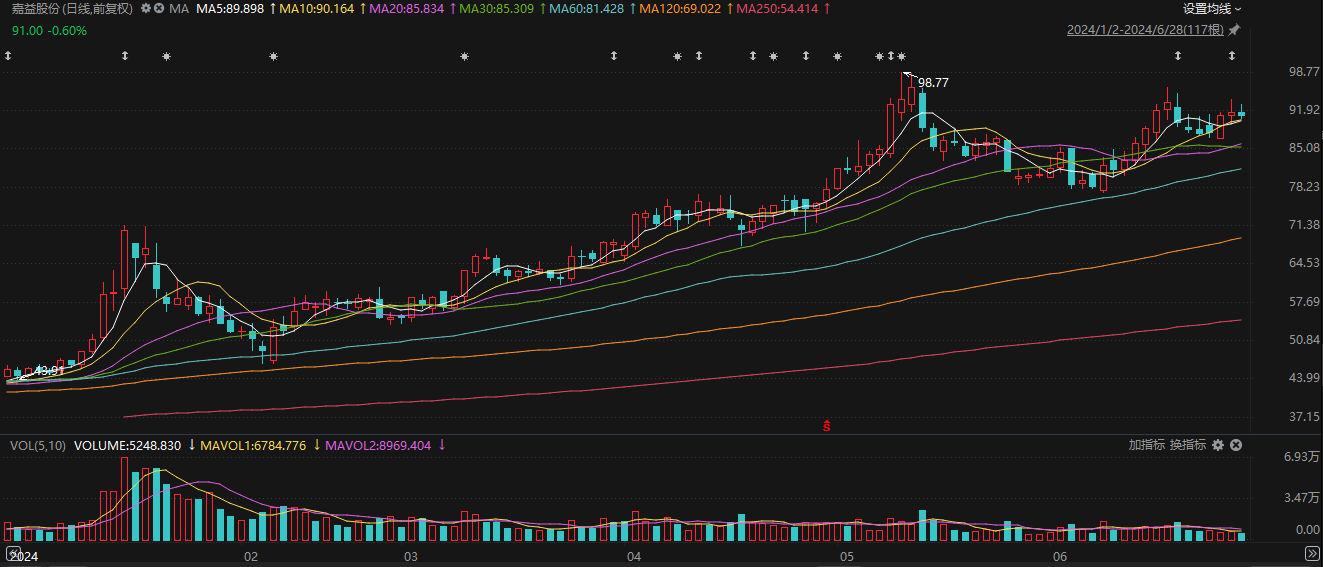Click the bottom-left timeline zoom icon

(12, 553)
